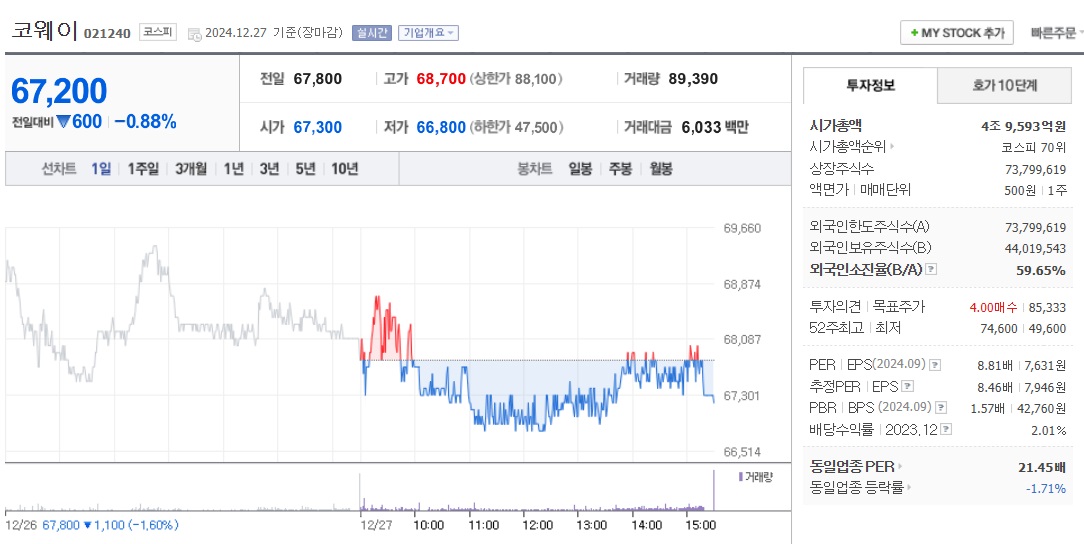Click arrow icon beside 동일업종 등락률
1084x544 pixels.
click(908, 488)
